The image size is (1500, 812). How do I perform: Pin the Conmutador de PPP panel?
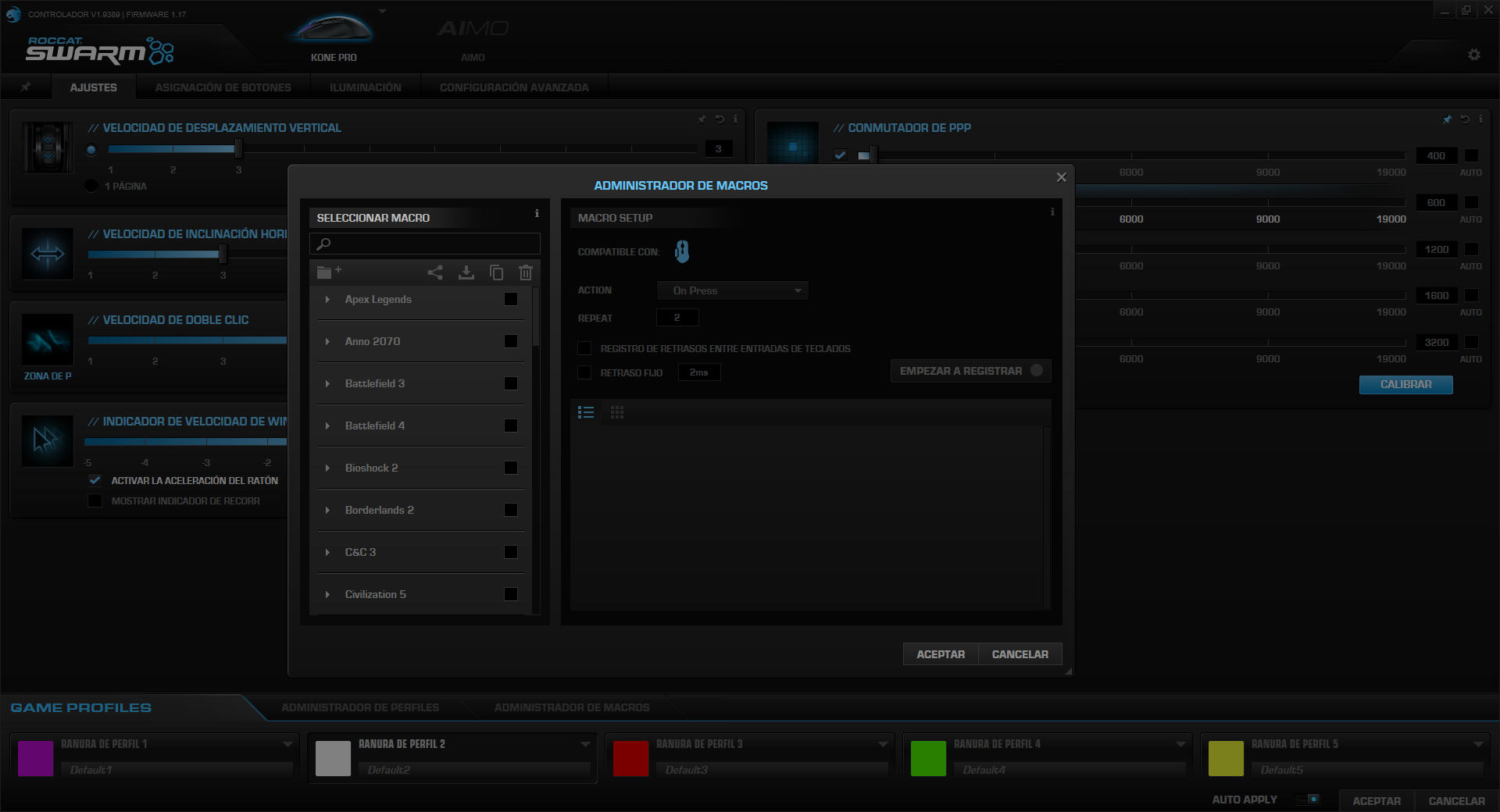pyautogui.click(x=1447, y=119)
